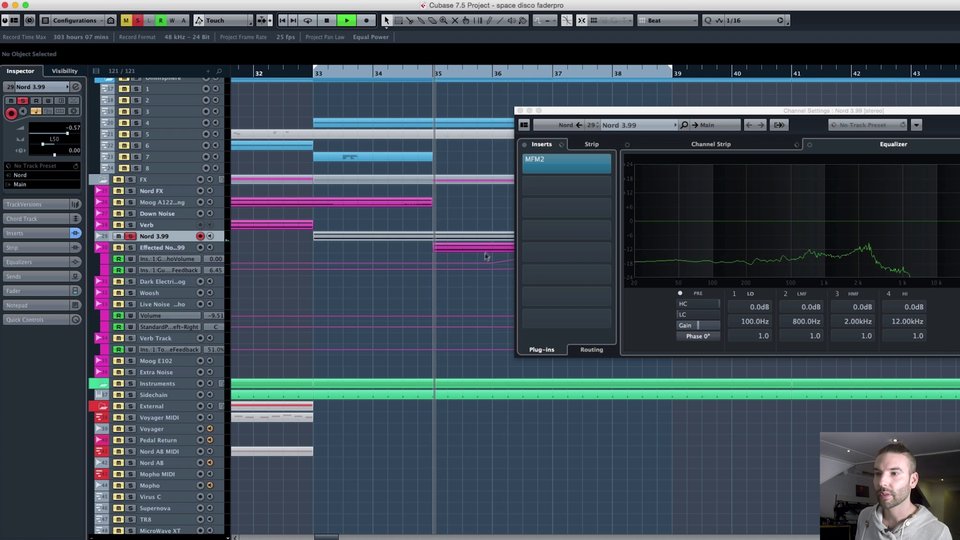Open the Beat grid type dropdown
This screenshot has width=960, height=540.
point(667,20)
